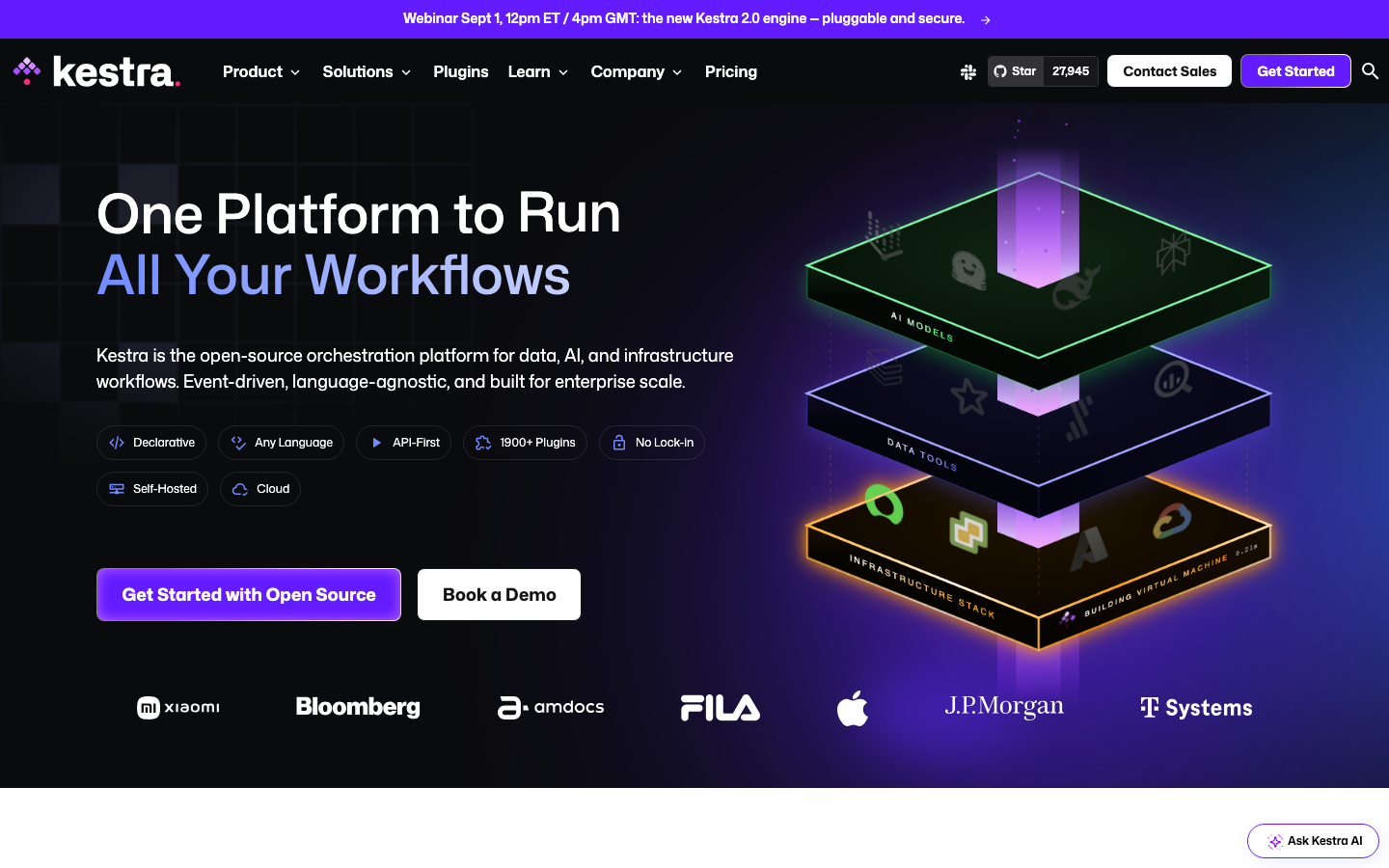Image resolution: width=1389 pixels, height=868 pixels.
Task: Click the Get Started header button
Action: 1295,71
